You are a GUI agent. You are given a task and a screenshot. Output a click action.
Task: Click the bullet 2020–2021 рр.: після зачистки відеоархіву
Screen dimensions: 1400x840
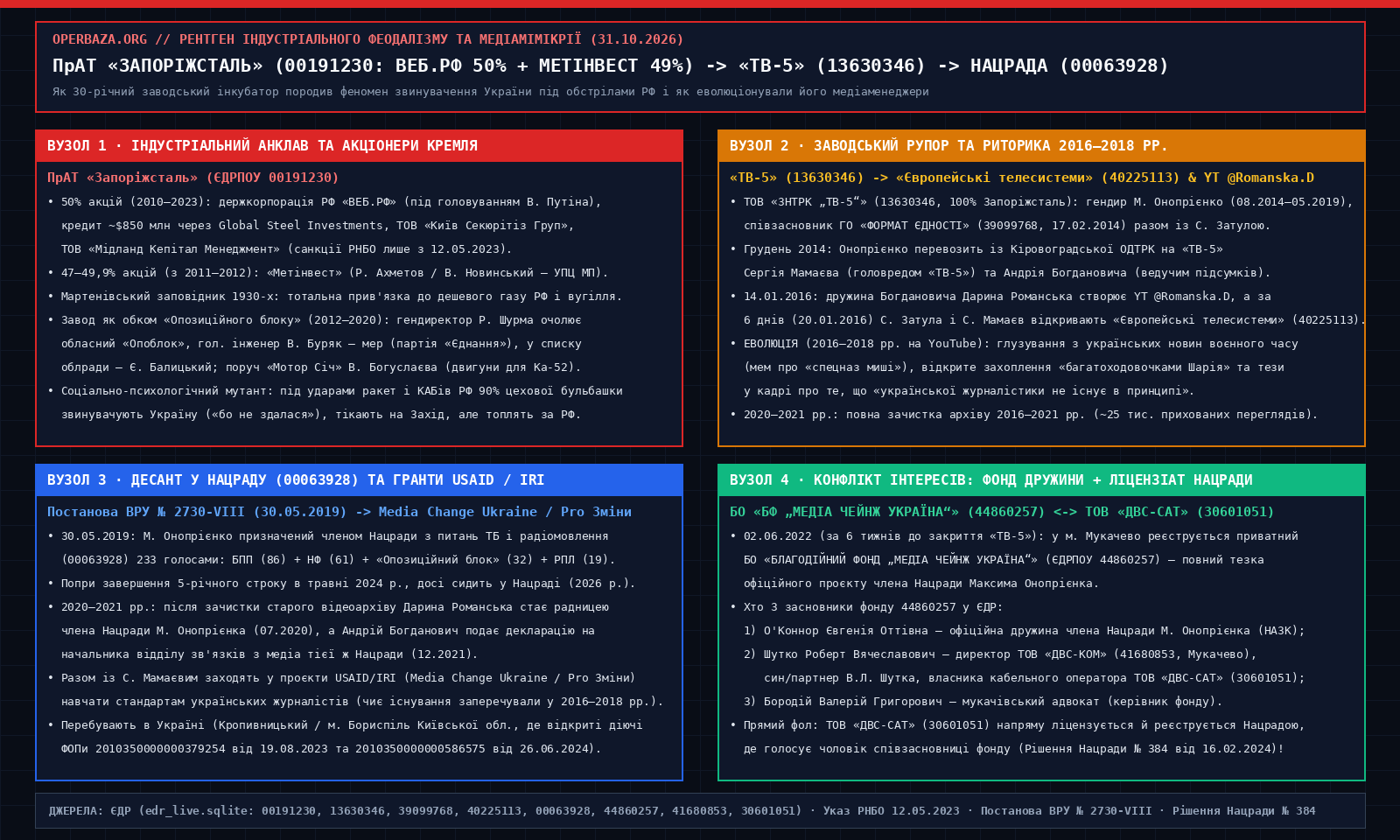[328, 607]
